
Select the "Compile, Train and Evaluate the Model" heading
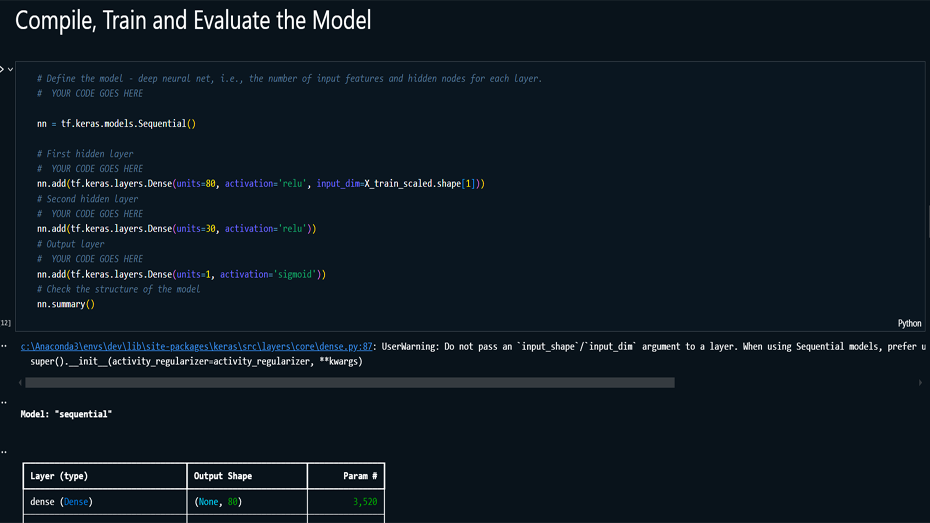[x=193, y=20]
